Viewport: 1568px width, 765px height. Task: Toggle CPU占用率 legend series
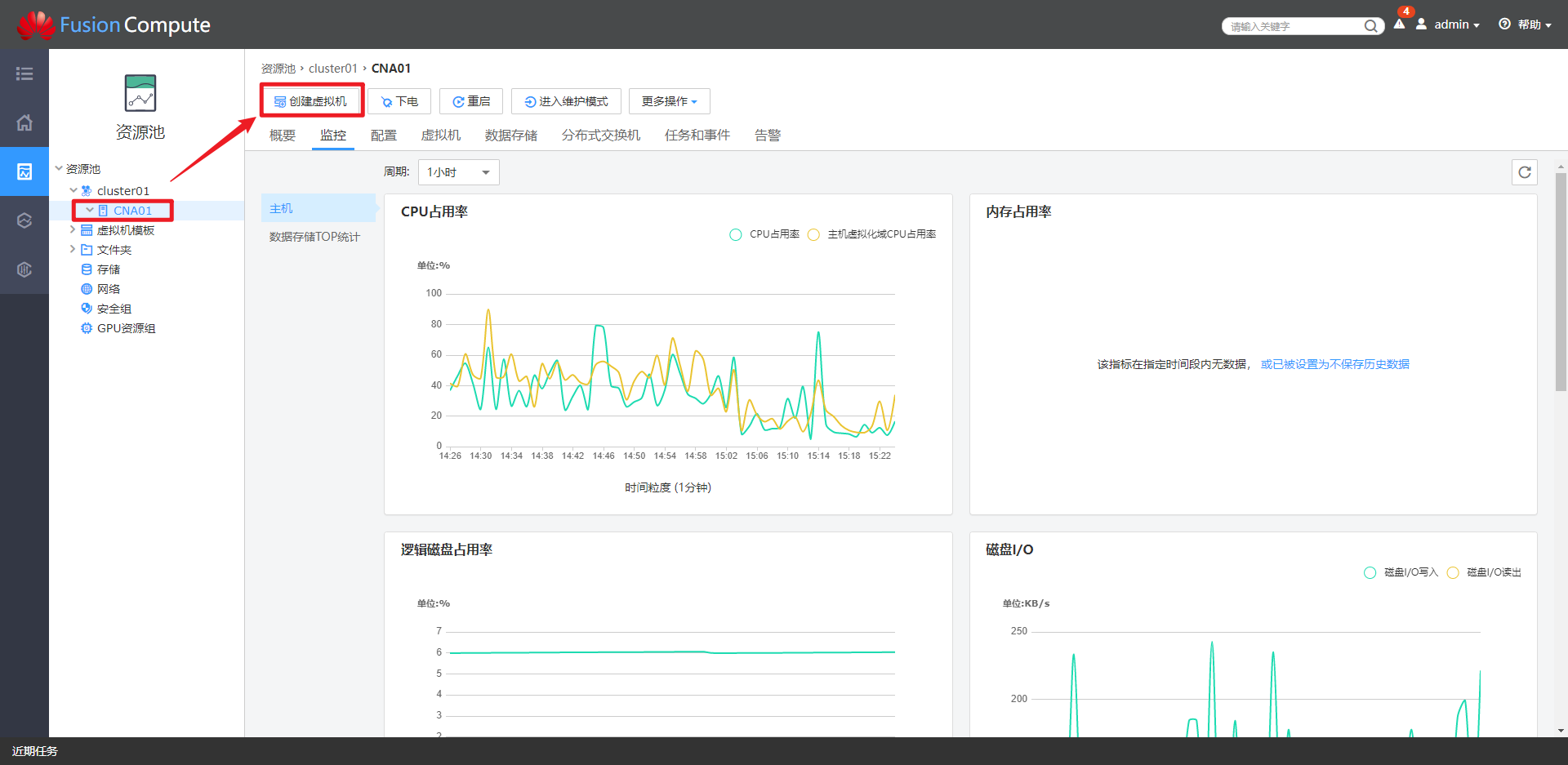(764, 234)
